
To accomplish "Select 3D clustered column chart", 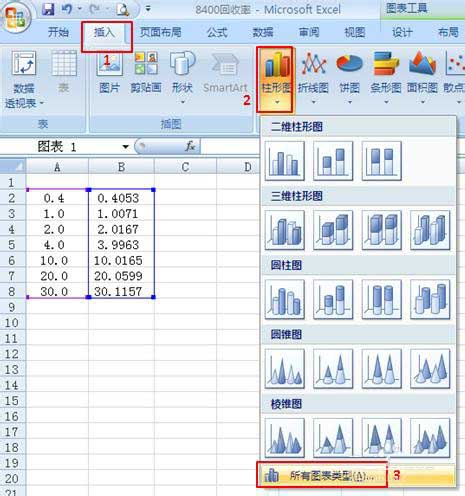I will click(x=285, y=230).
